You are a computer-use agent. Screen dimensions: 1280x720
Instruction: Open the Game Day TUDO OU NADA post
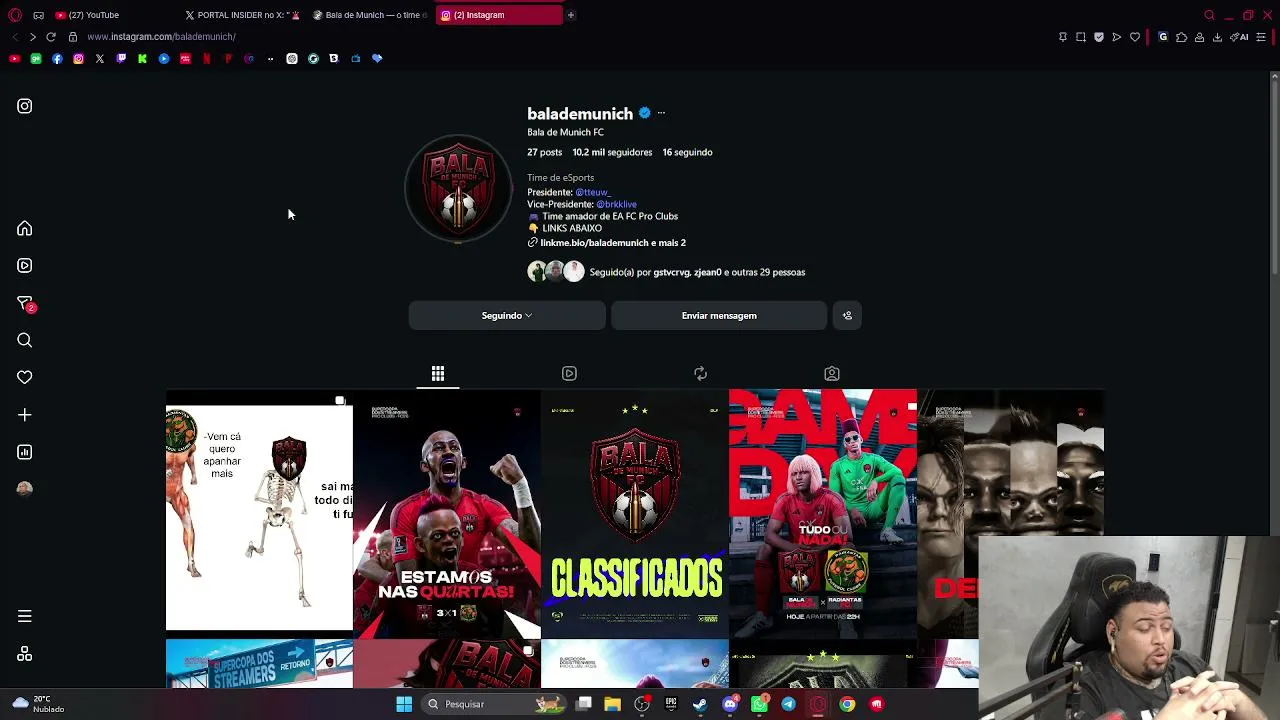pyautogui.click(x=823, y=513)
